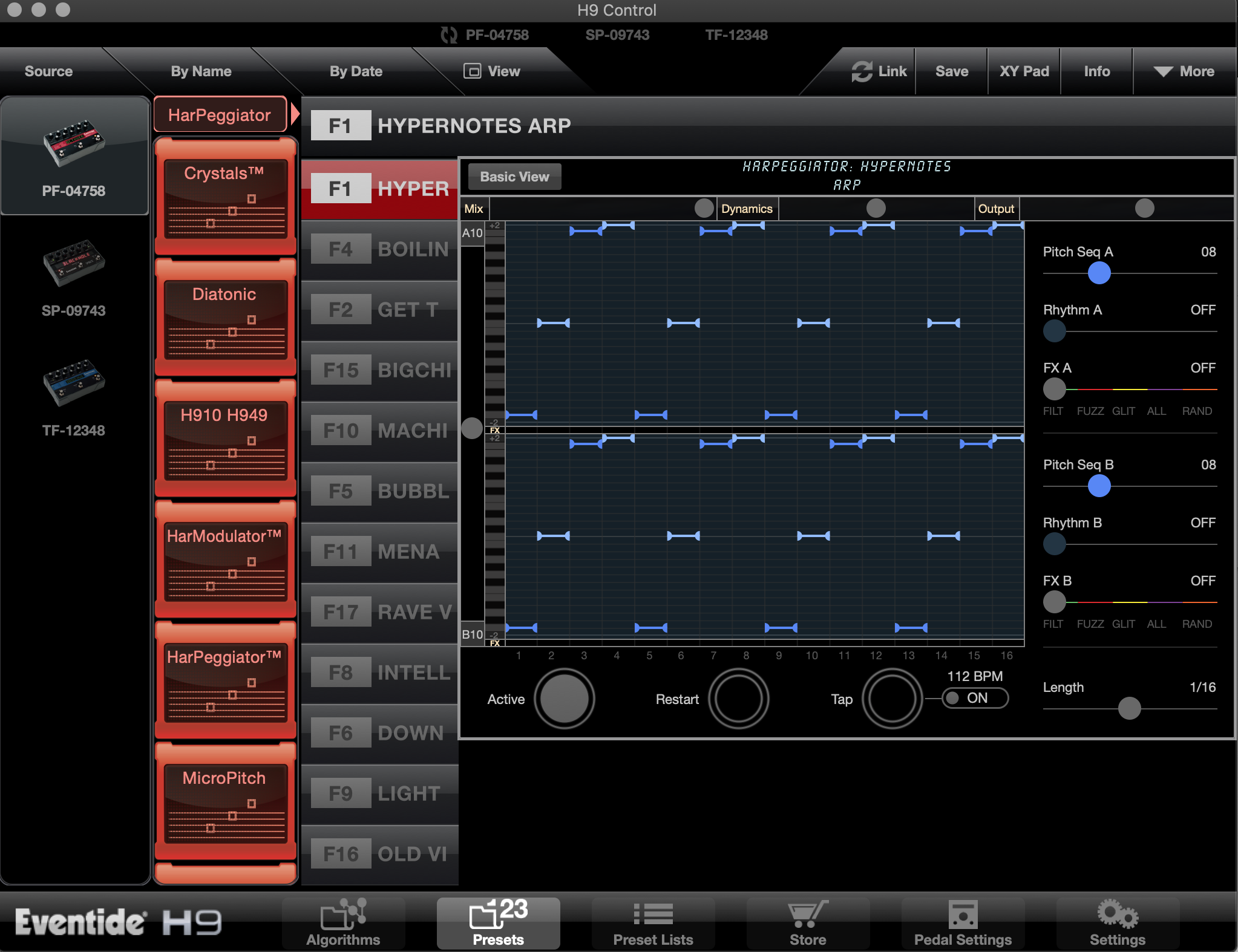Select the TF-12348 pedal icon
This screenshot has height=952, width=1238.
coord(74,383)
